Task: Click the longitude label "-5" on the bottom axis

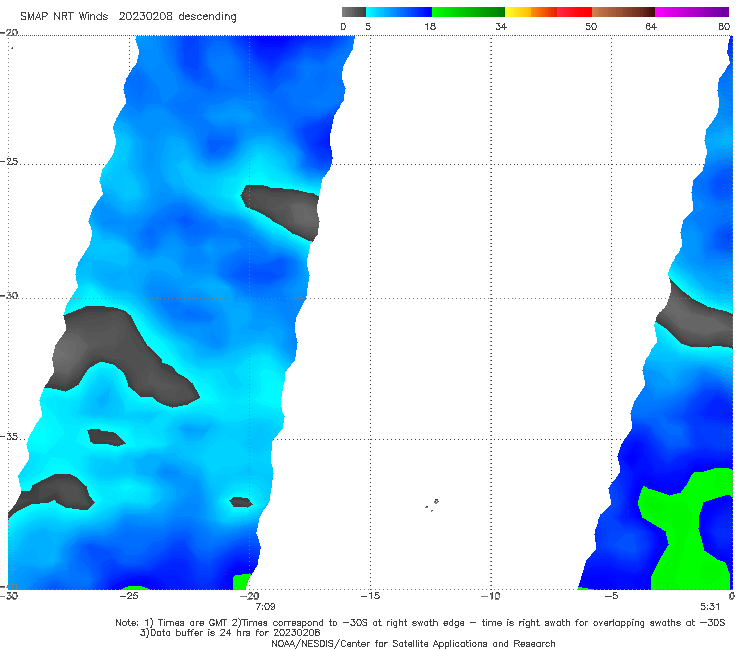Action: 611,596
